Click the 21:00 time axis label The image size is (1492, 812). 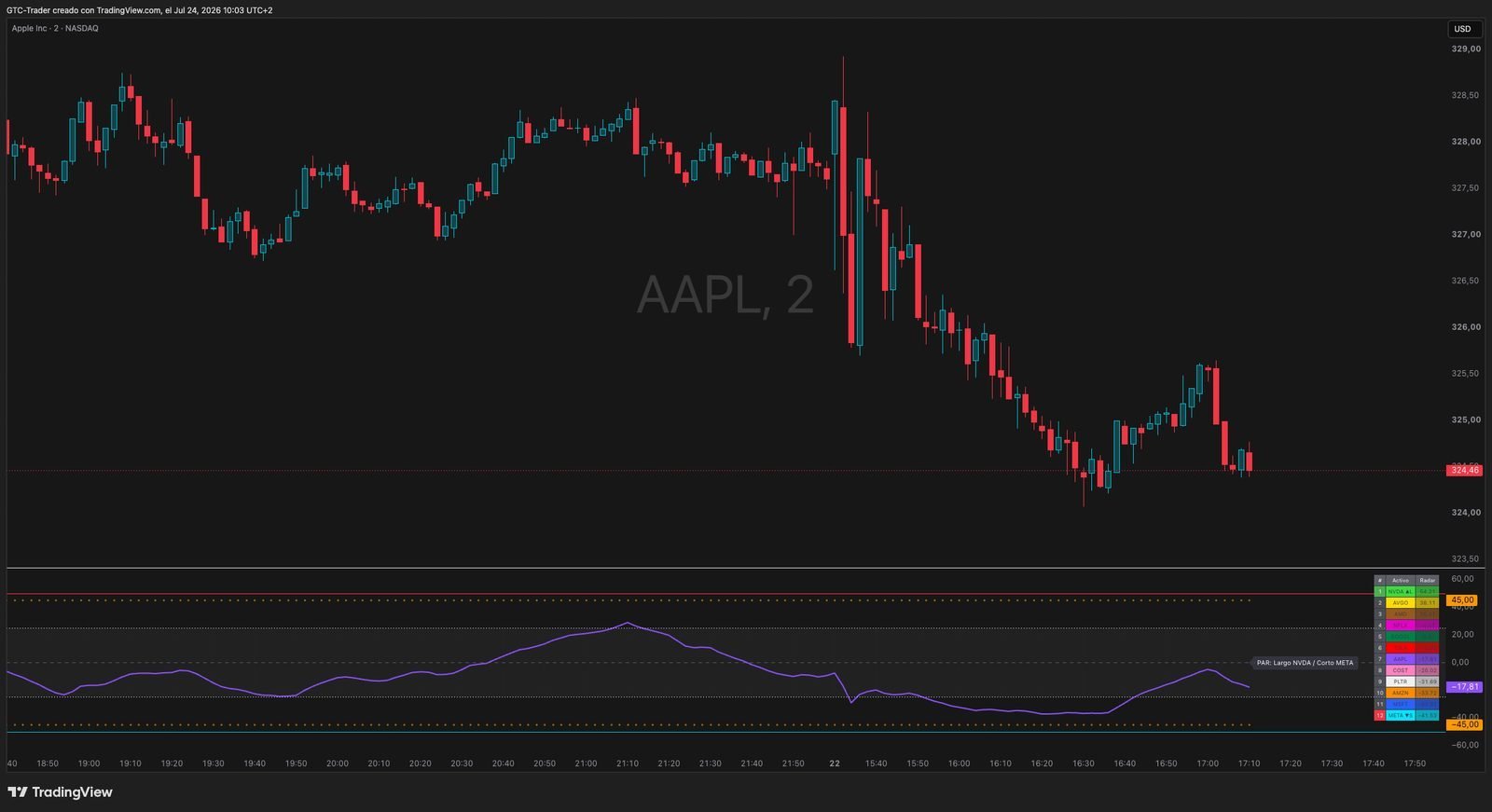pyautogui.click(x=586, y=764)
